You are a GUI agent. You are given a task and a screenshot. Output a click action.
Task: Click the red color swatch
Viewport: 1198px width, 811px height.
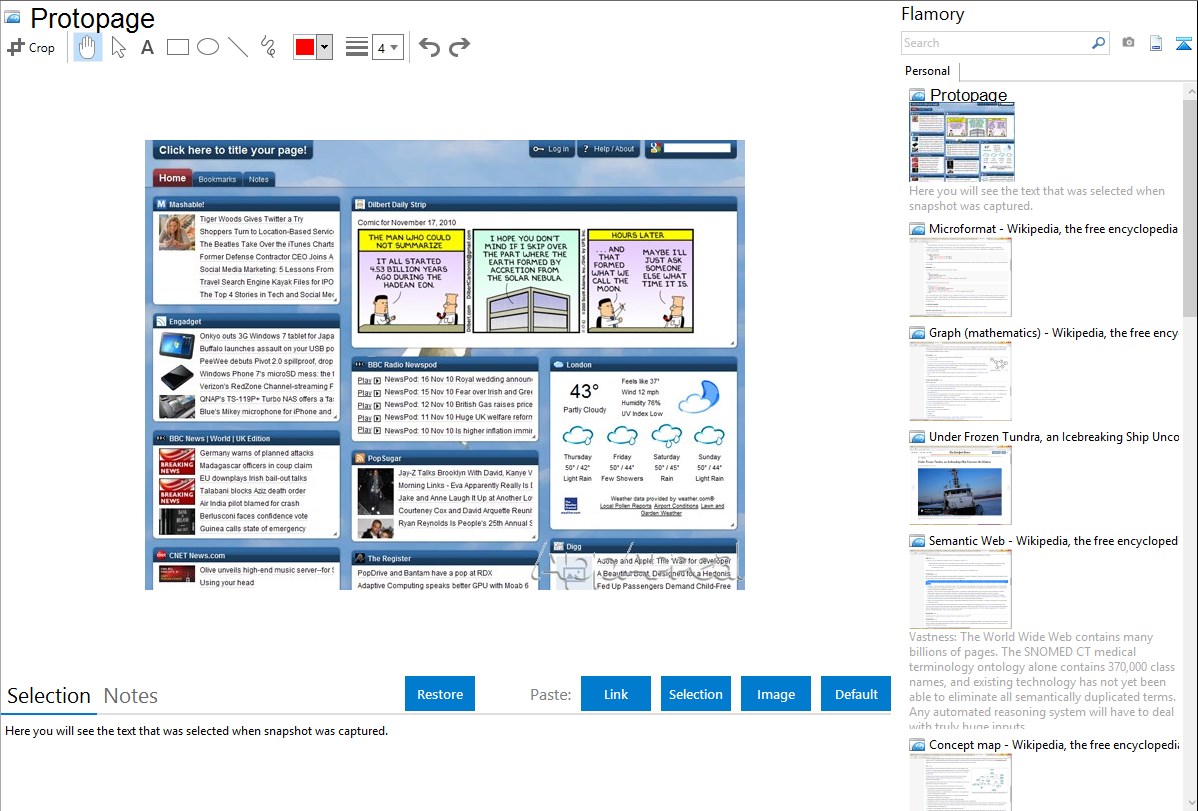pyautogui.click(x=304, y=47)
